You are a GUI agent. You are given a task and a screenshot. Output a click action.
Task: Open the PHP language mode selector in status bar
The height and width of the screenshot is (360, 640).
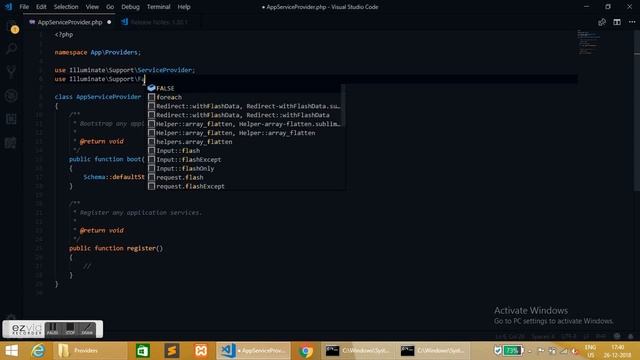pos(600,337)
